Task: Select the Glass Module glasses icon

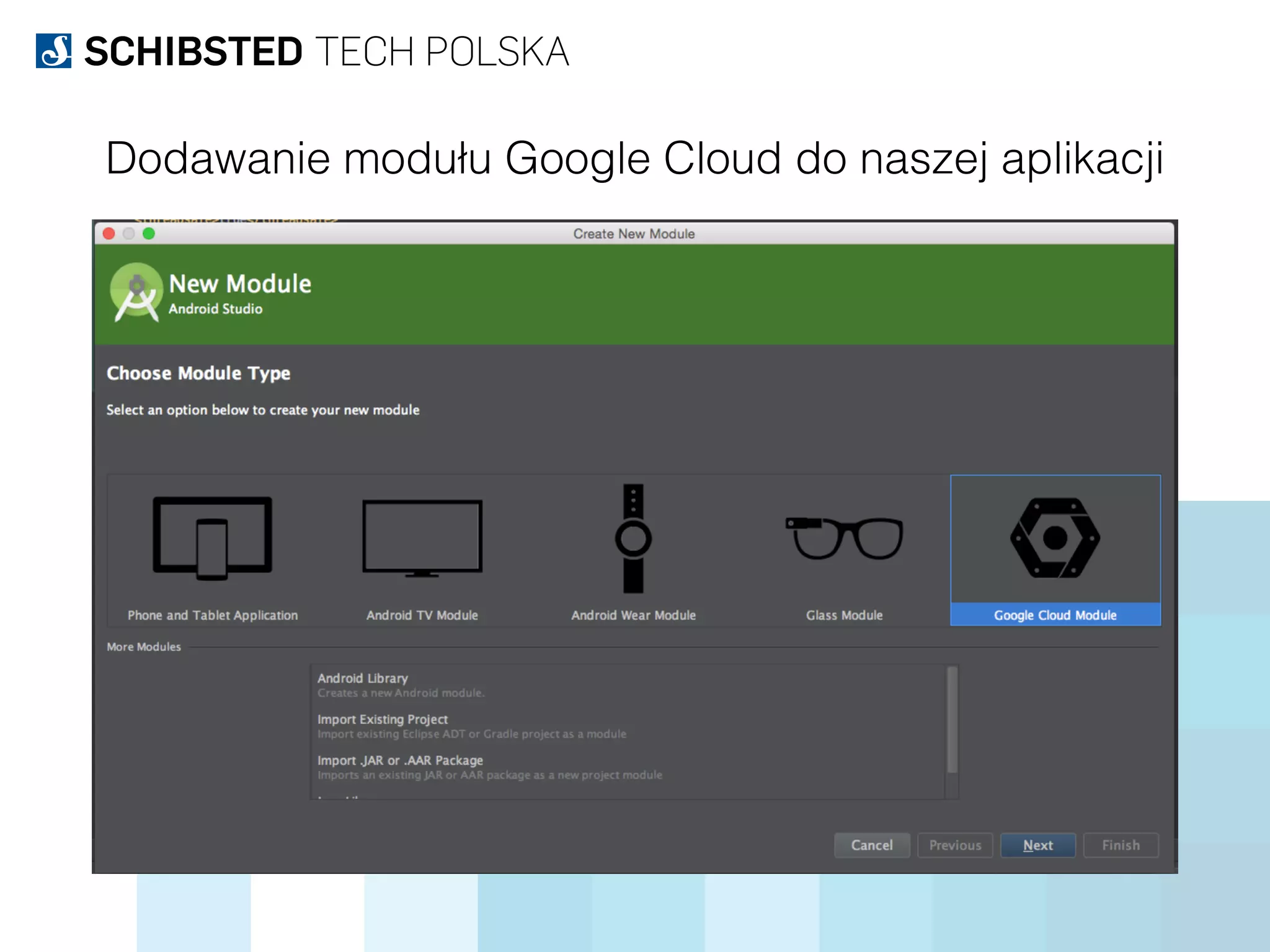Action: click(844, 538)
